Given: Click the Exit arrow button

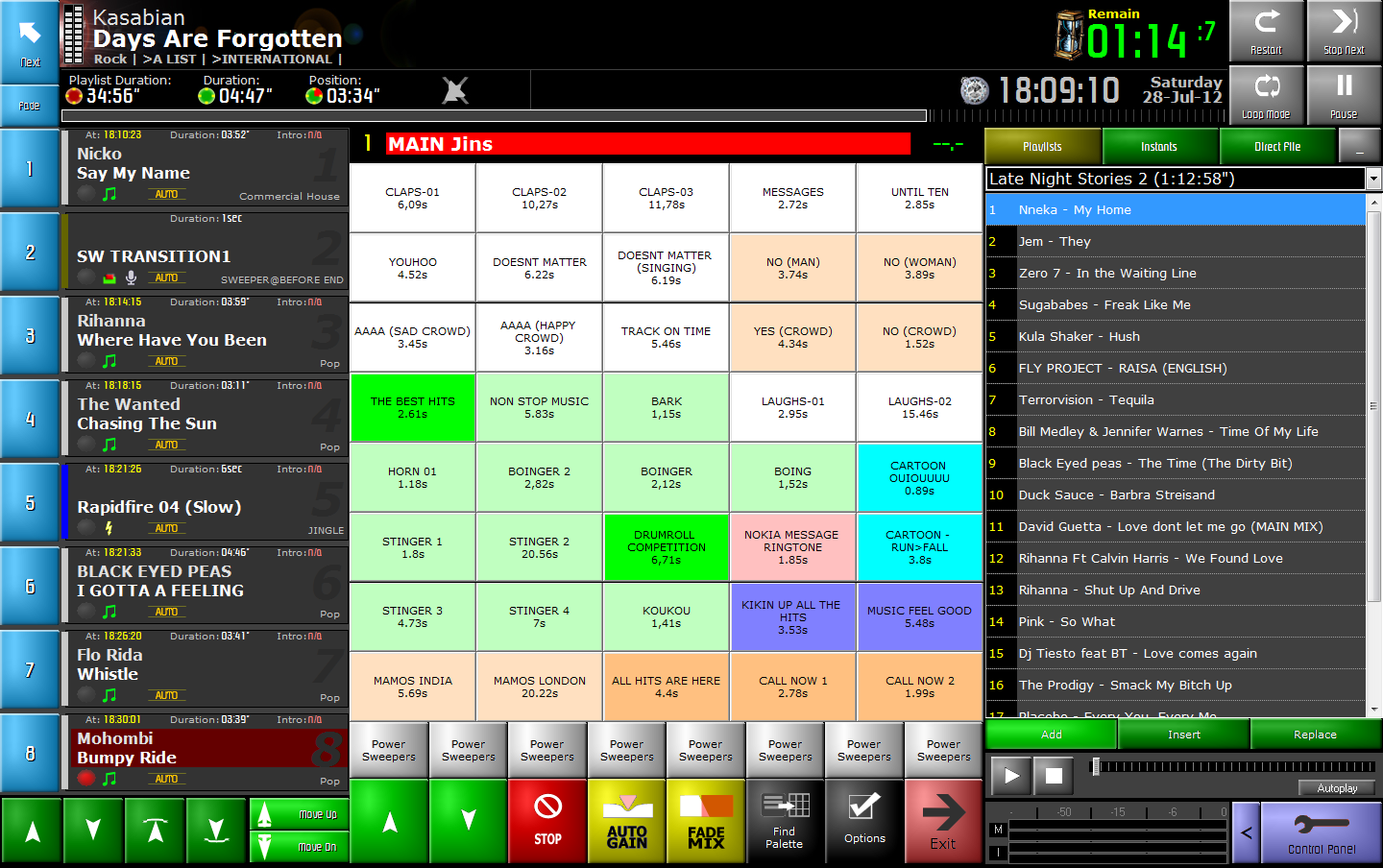Looking at the screenshot, I should coord(943,821).
